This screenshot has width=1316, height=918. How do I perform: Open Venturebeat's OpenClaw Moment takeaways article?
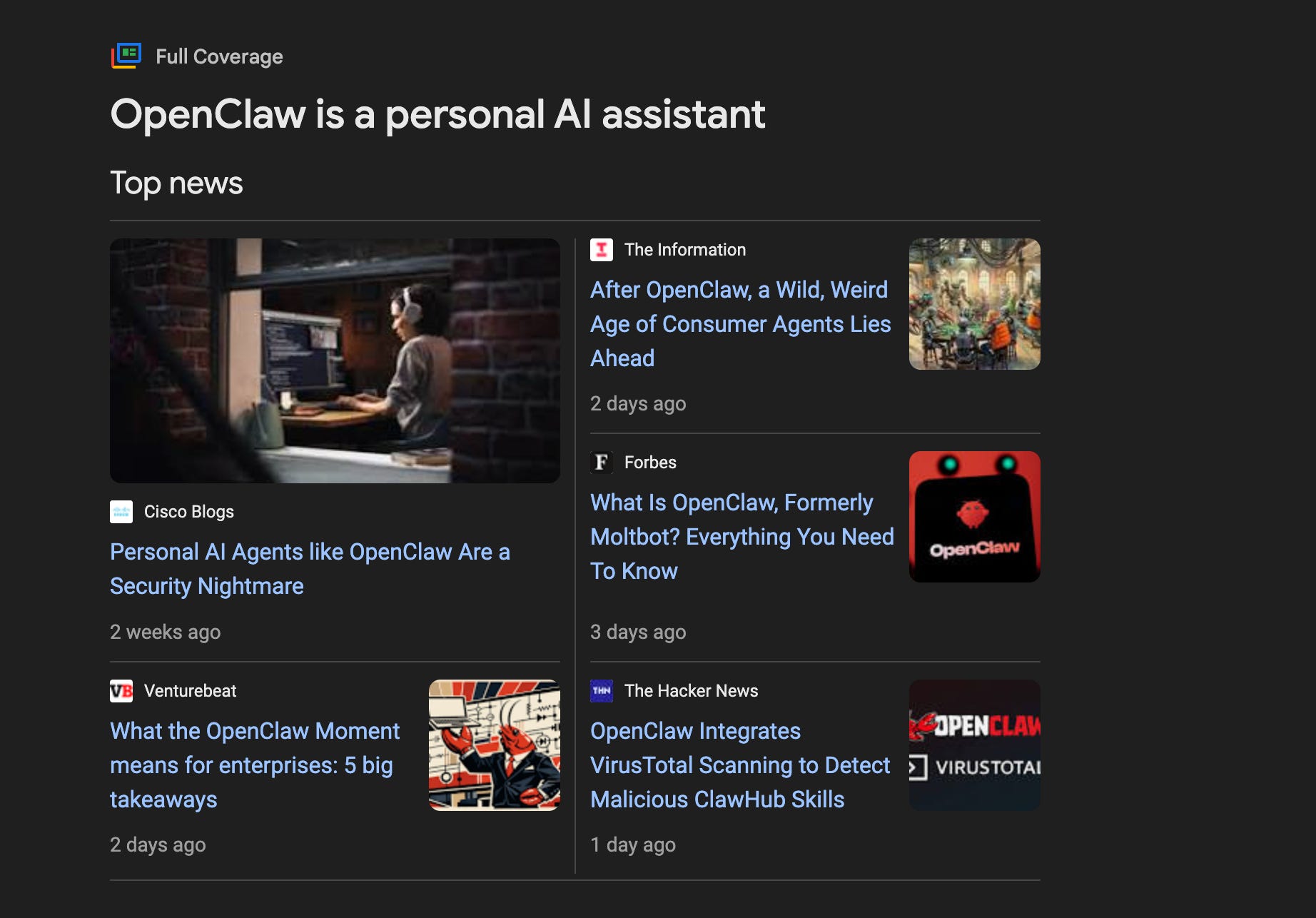click(x=255, y=765)
